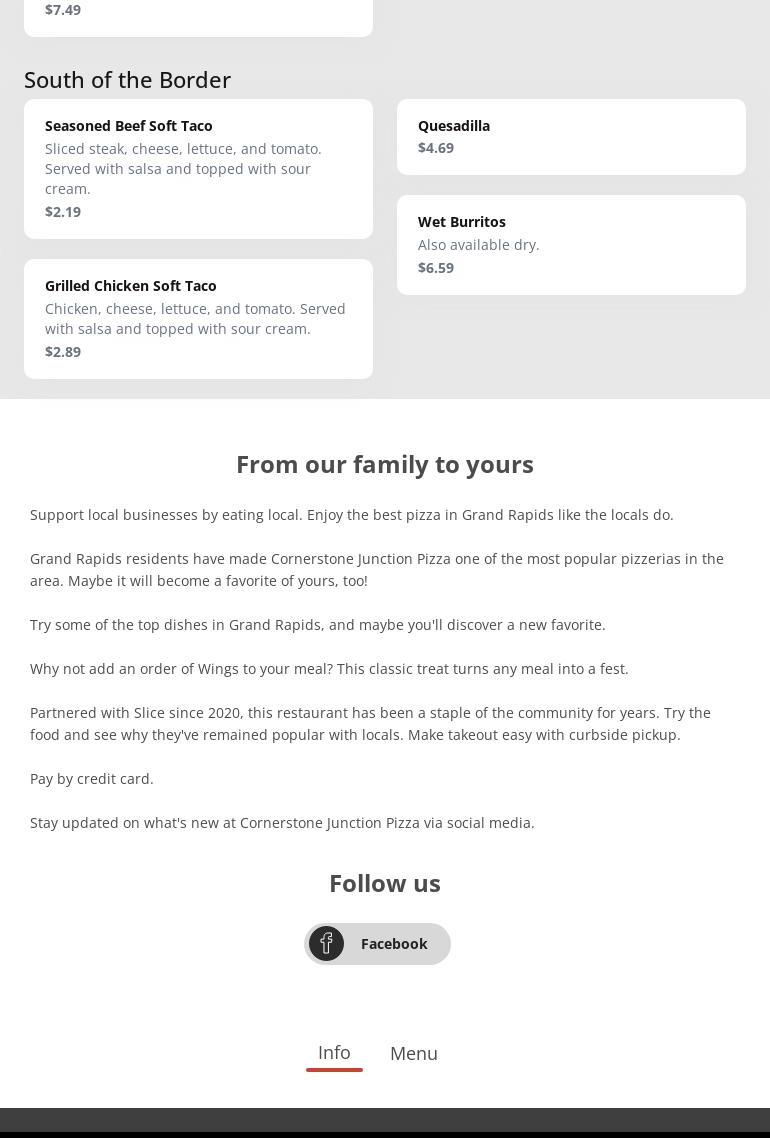Click the $2.89 chicken taco price

63,352
